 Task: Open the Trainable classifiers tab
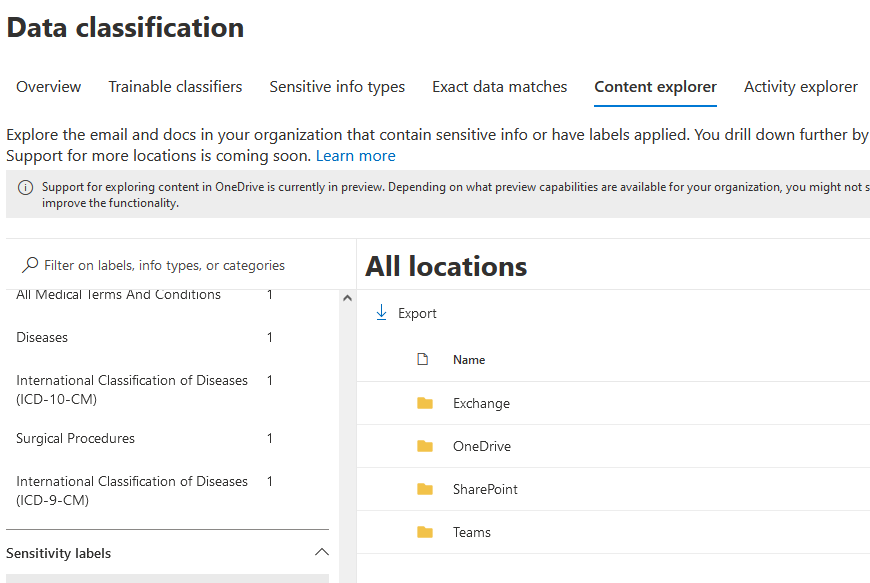[x=175, y=87]
